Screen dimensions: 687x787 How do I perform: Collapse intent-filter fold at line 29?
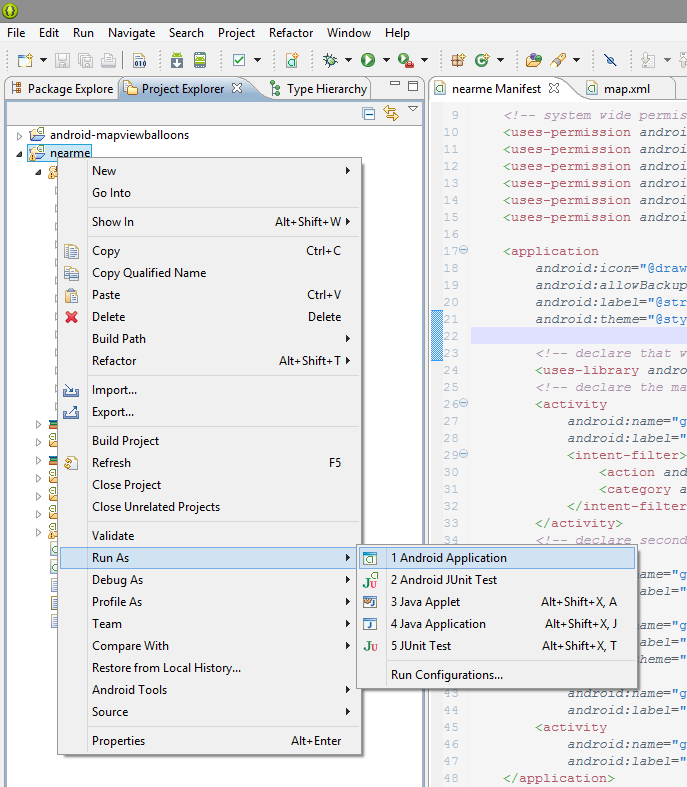pyautogui.click(x=464, y=454)
